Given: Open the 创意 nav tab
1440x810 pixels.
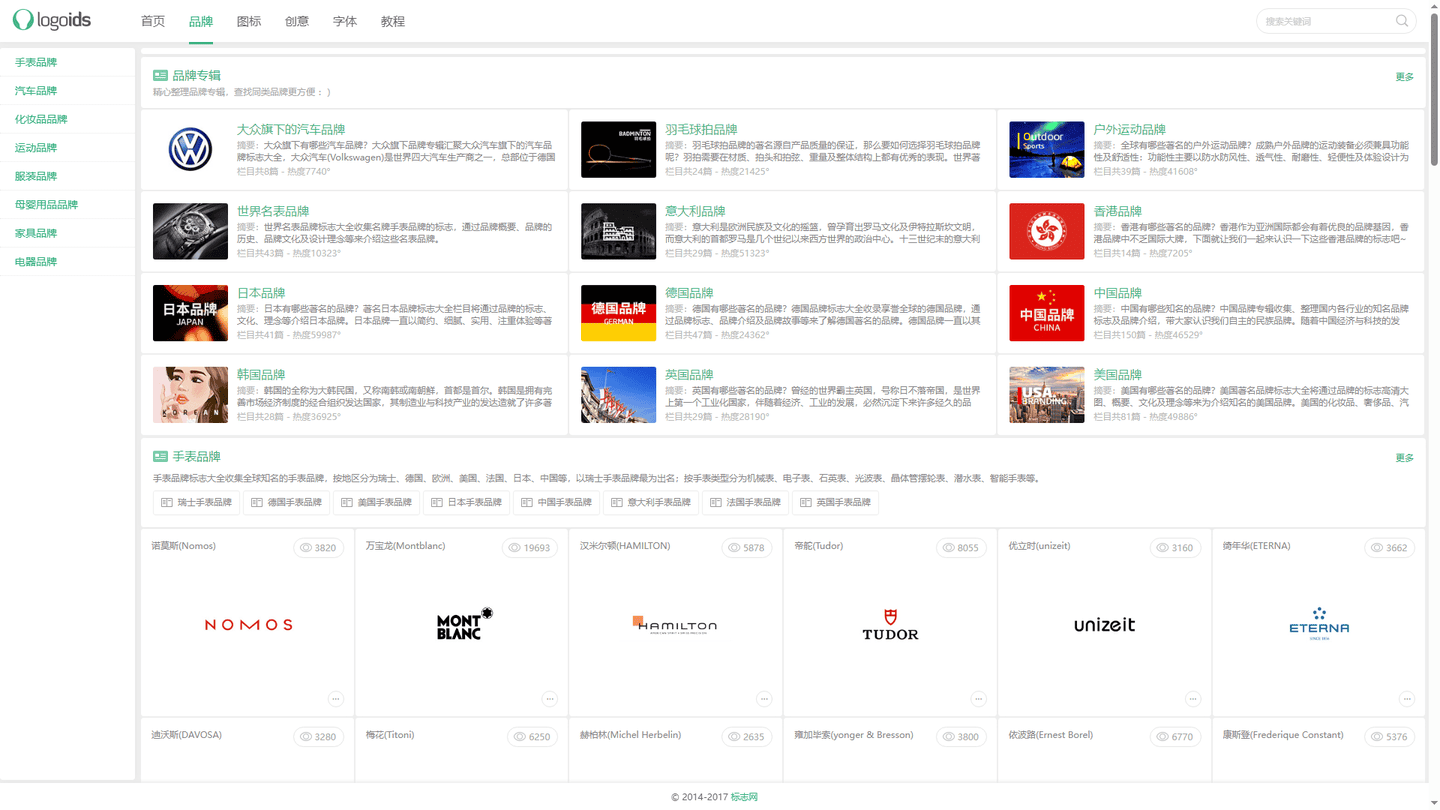Looking at the screenshot, I should pyautogui.click(x=297, y=21).
